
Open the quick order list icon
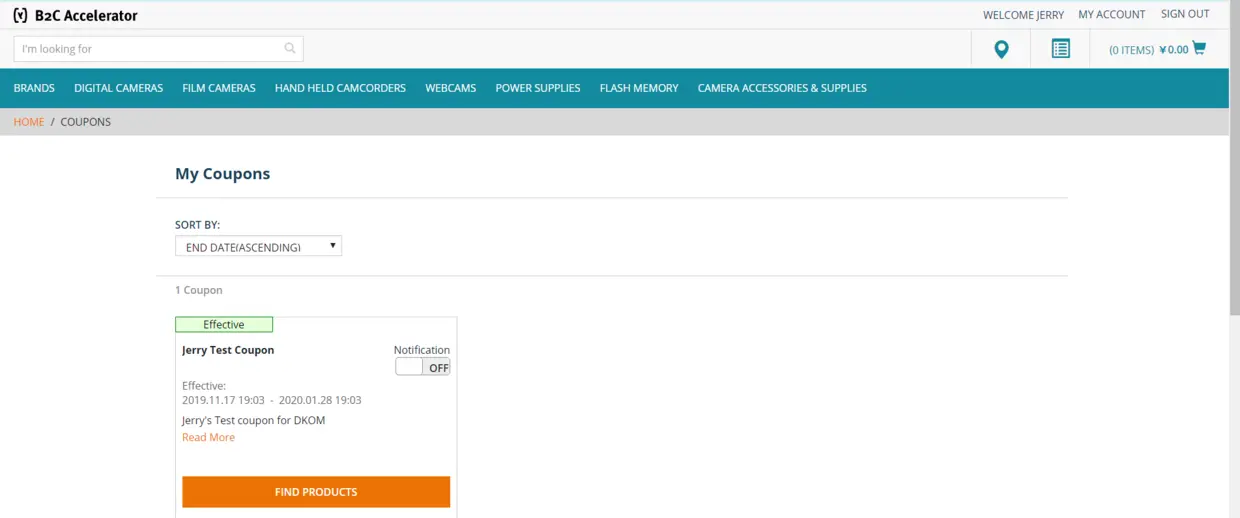pyautogui.click(x=1061, y=48)
